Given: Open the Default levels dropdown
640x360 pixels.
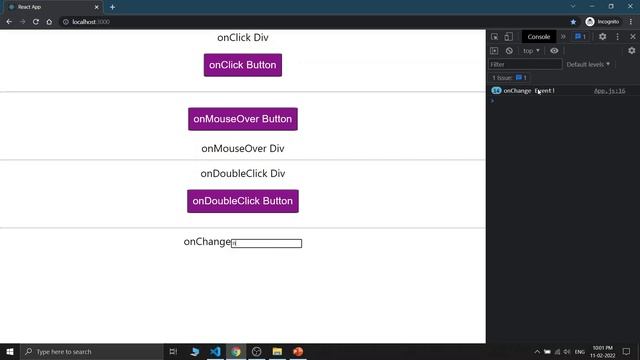Looking at the screenshot, I should [x=588, y=64].
